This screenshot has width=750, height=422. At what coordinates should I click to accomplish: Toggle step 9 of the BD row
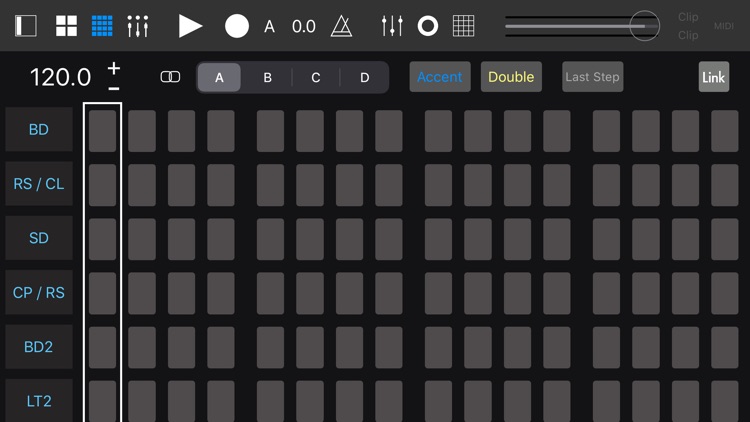pyautogui.click(x=438, y=131)
